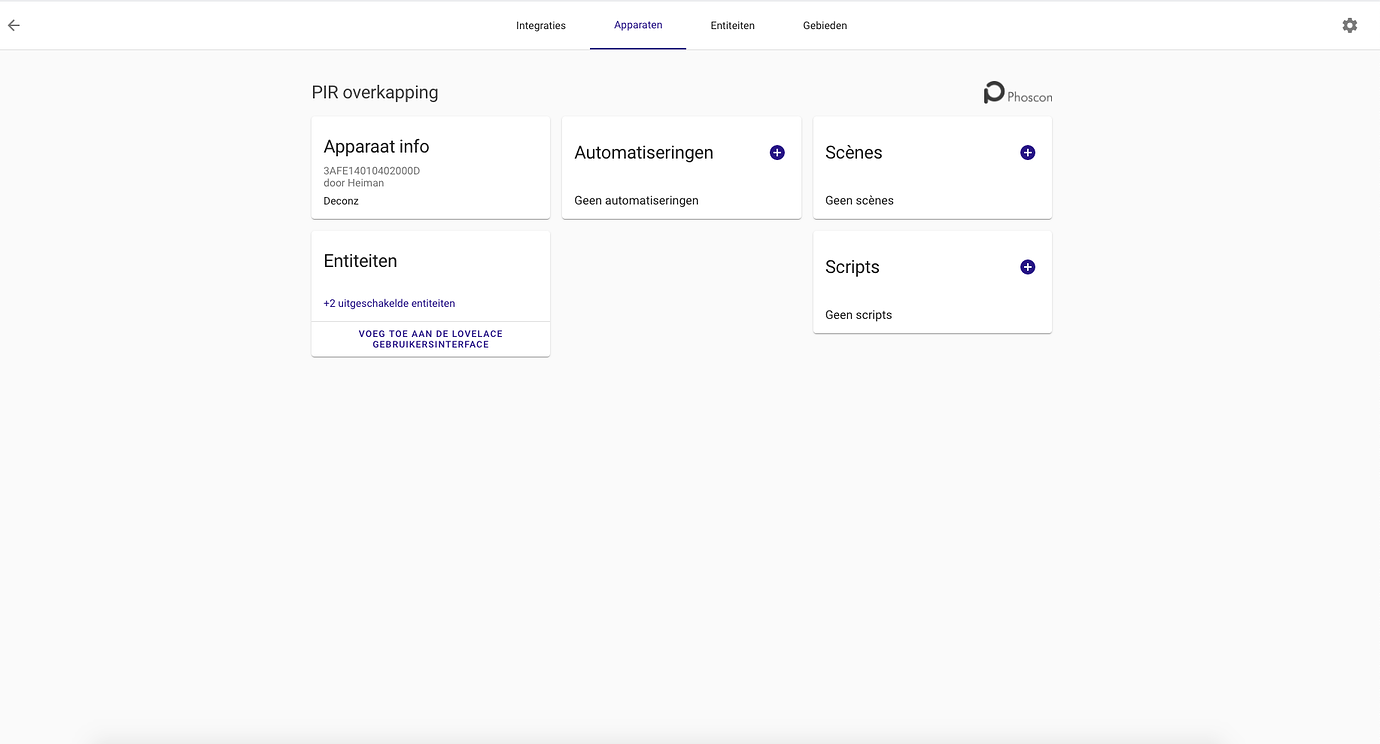Click the Geen scripts text
The height and width of the screenshot is (744, 1380).
point(858,314)
